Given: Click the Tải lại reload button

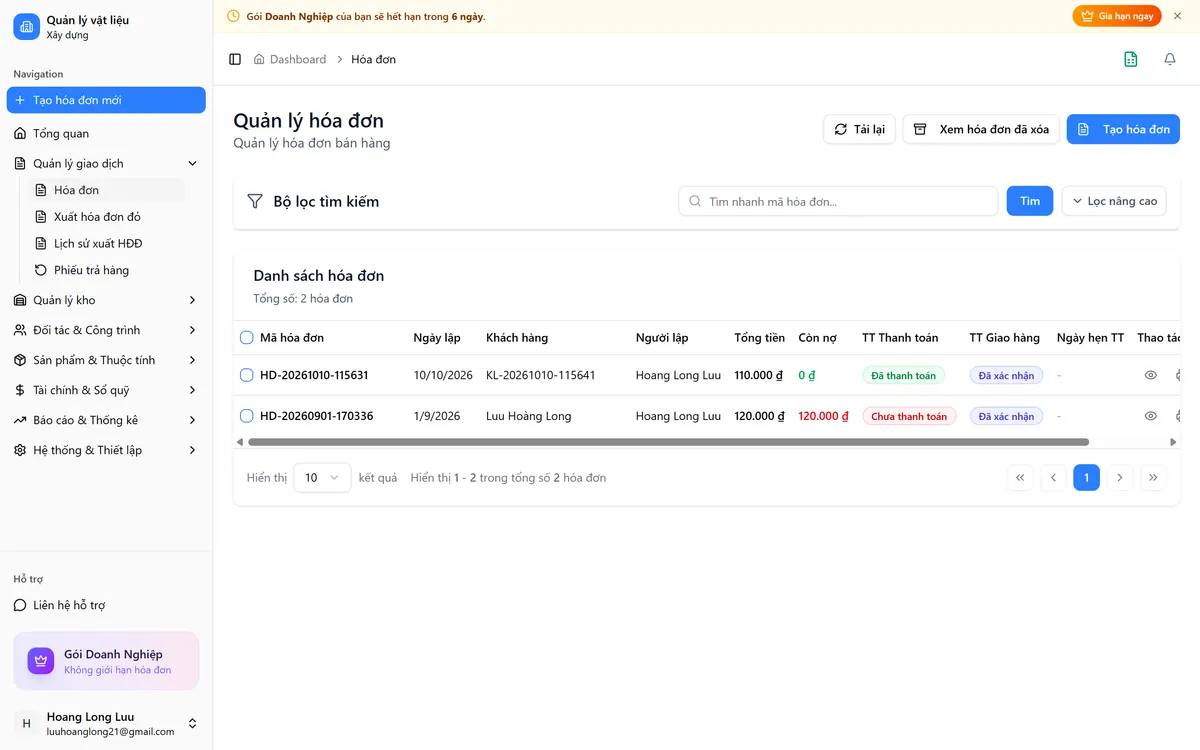Looking at the screenshot, I should pyautogui.click(x=859, y=129).
